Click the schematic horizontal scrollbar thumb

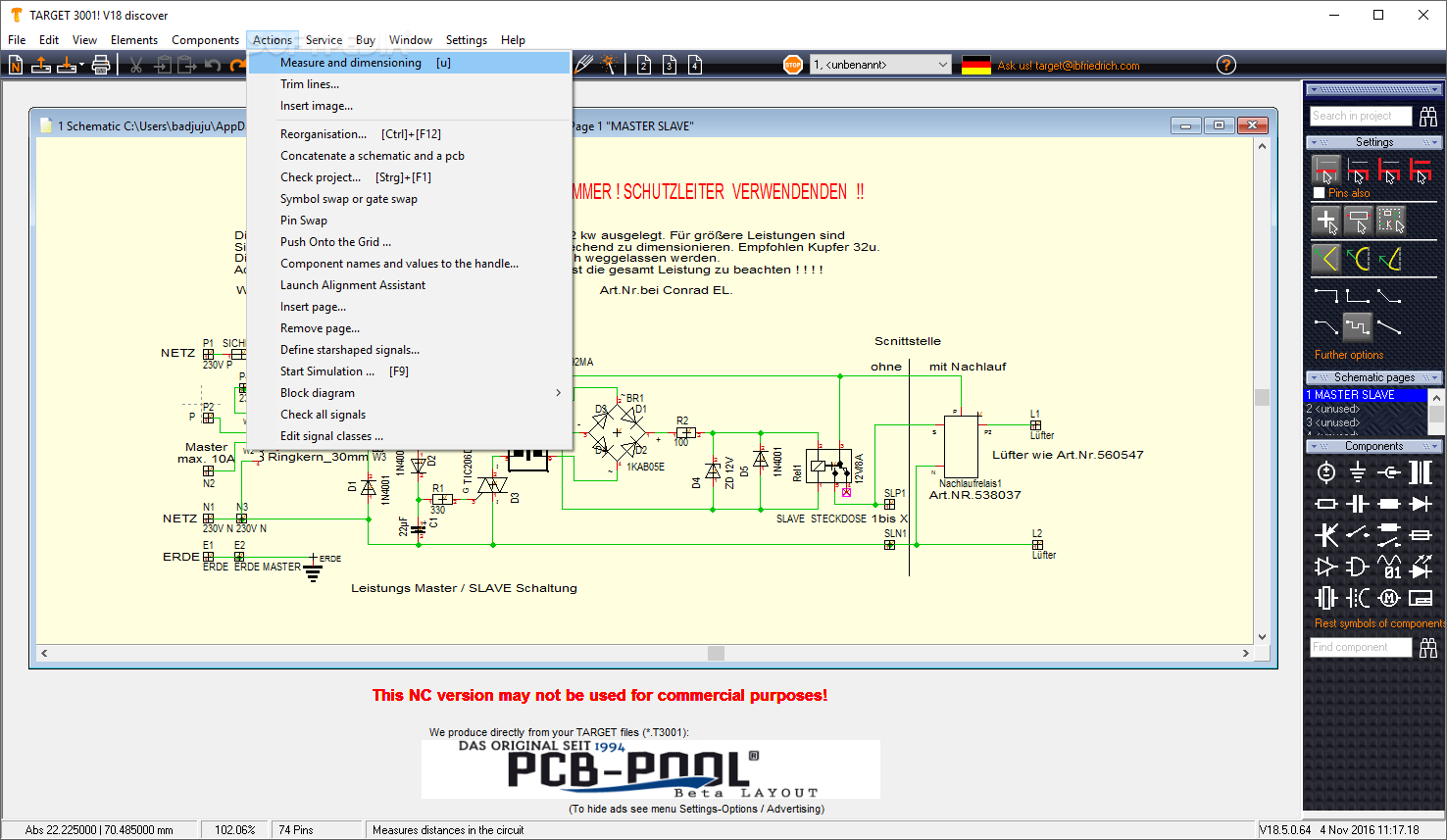pos(717,653)
